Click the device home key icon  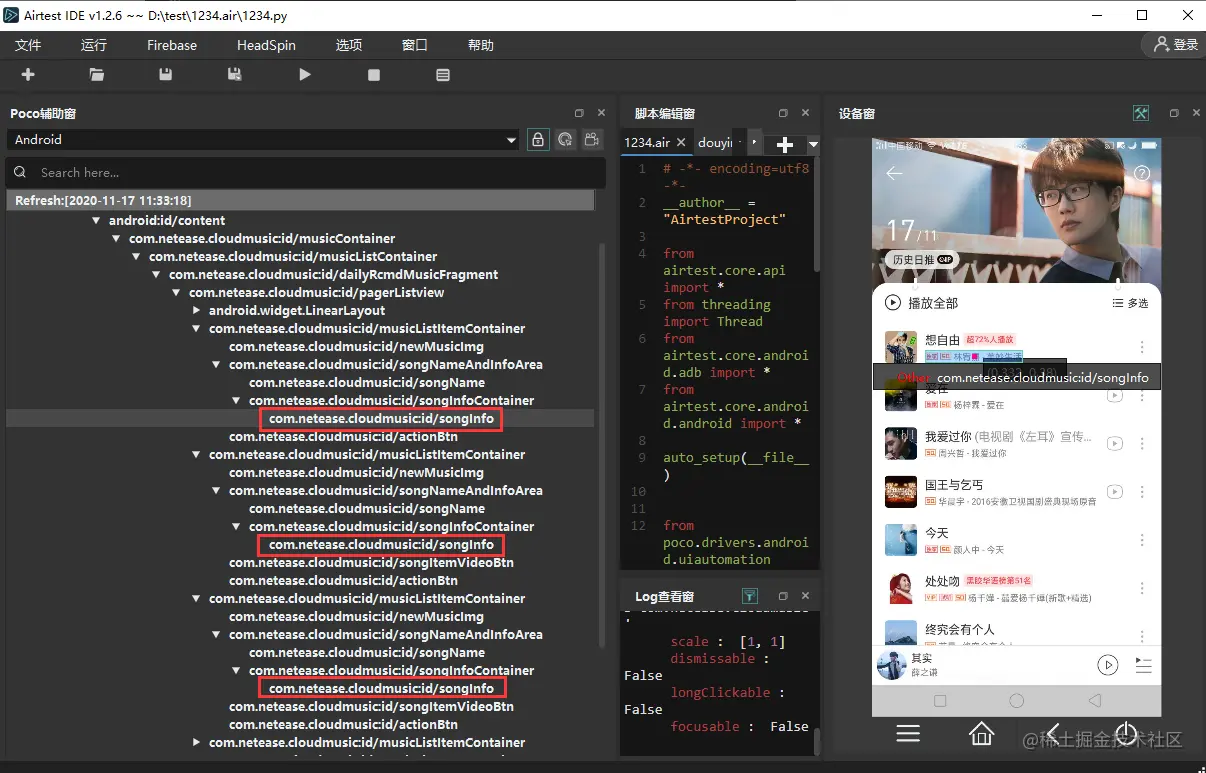tap(982, 734)
